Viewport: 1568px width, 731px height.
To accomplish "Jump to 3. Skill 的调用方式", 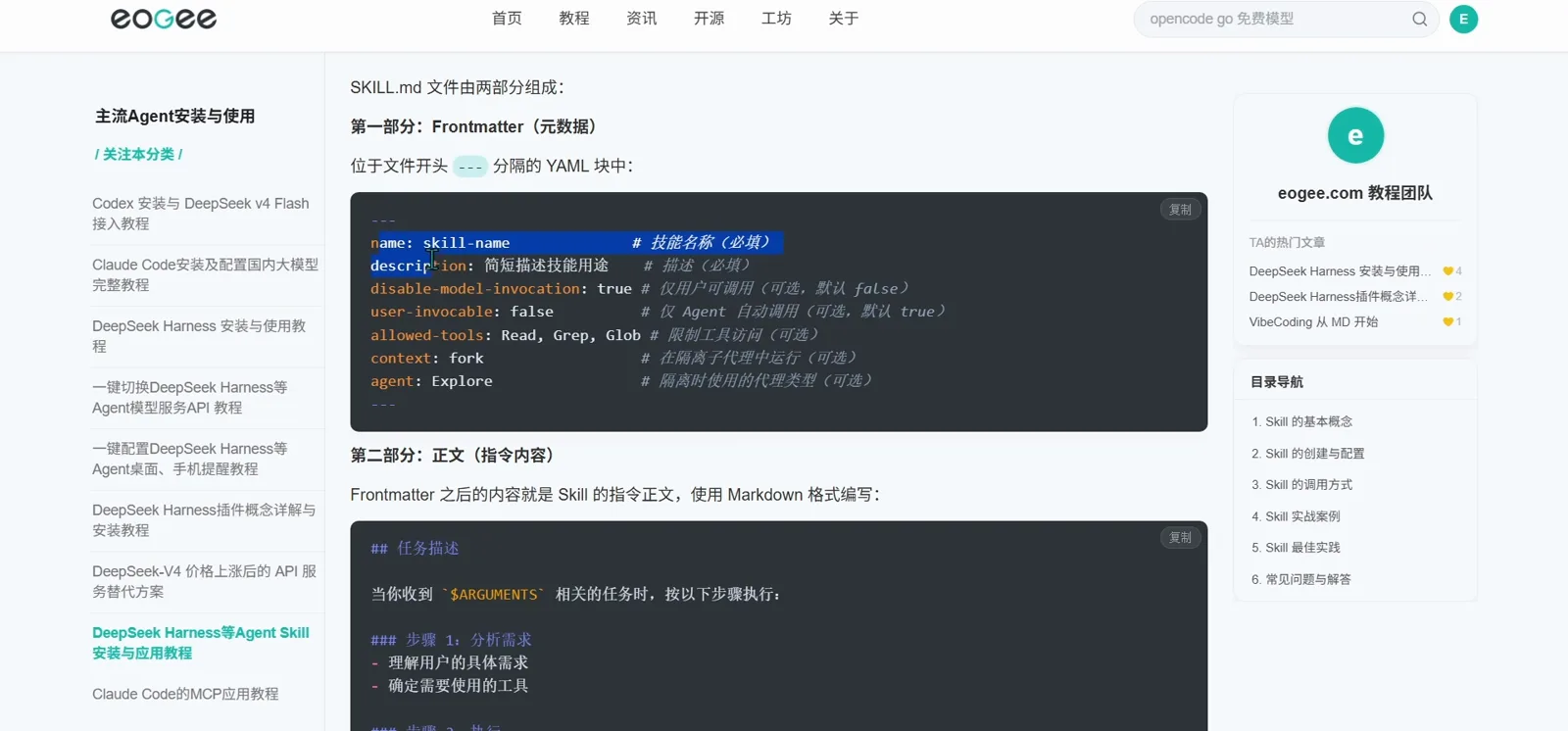I will (x=1301, y=485).
